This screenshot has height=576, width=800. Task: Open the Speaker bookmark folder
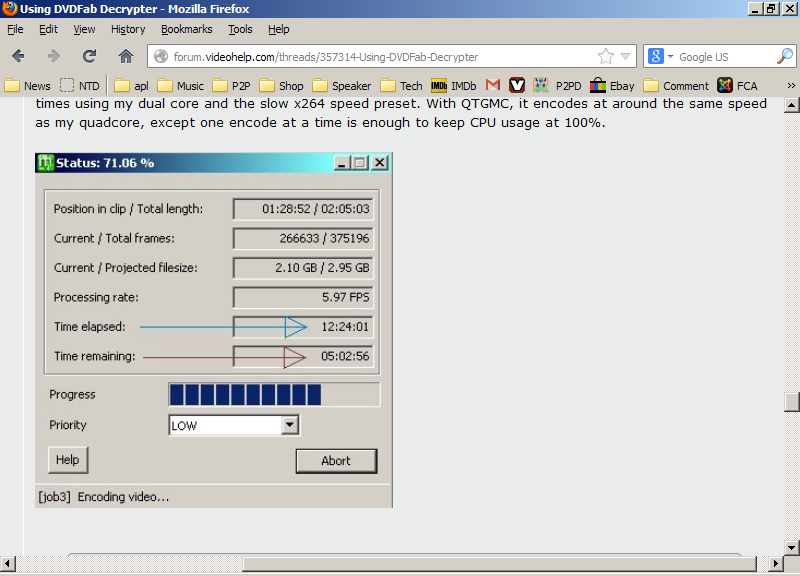[x=342, y=86]
